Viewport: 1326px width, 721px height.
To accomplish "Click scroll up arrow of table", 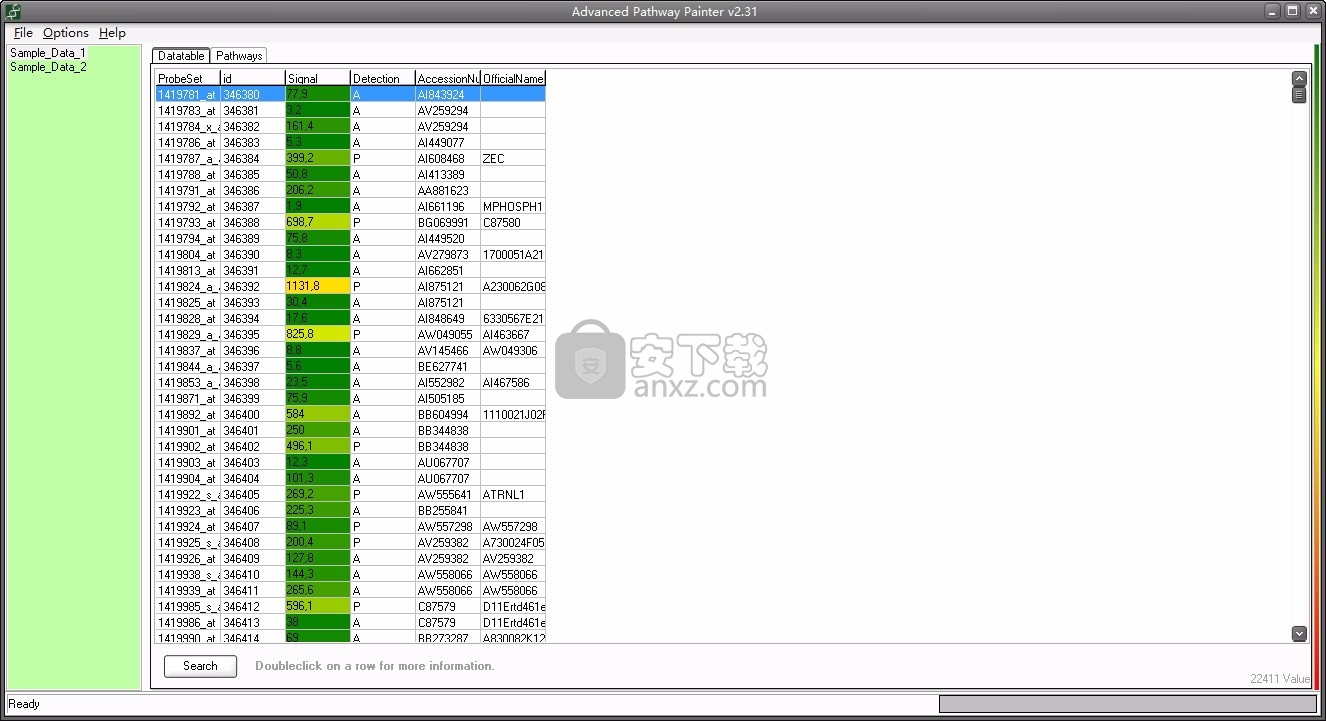I will coord(1299,79).
